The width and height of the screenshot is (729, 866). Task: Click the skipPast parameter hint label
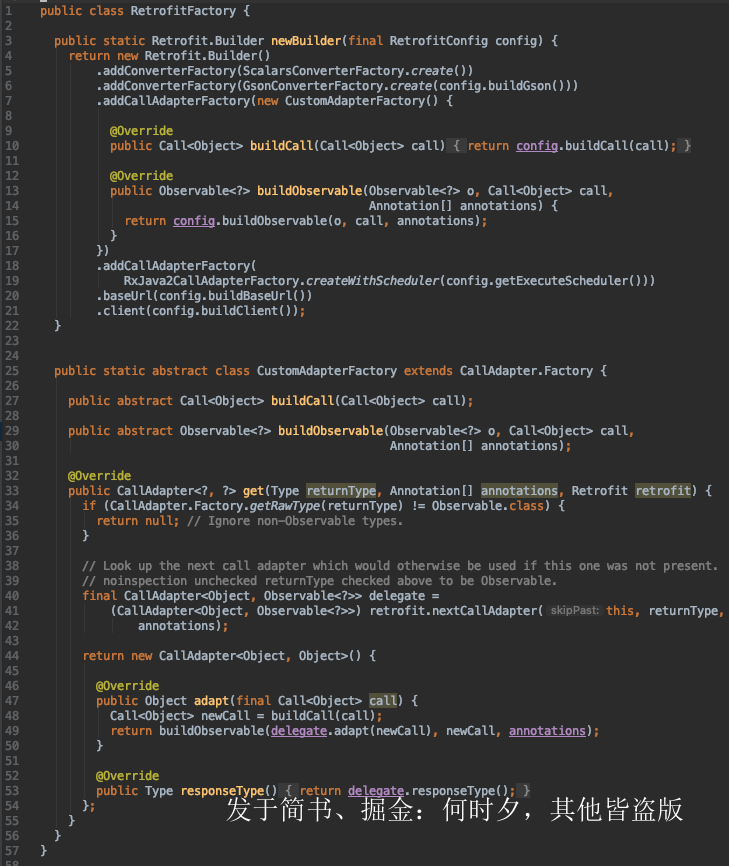575,610
